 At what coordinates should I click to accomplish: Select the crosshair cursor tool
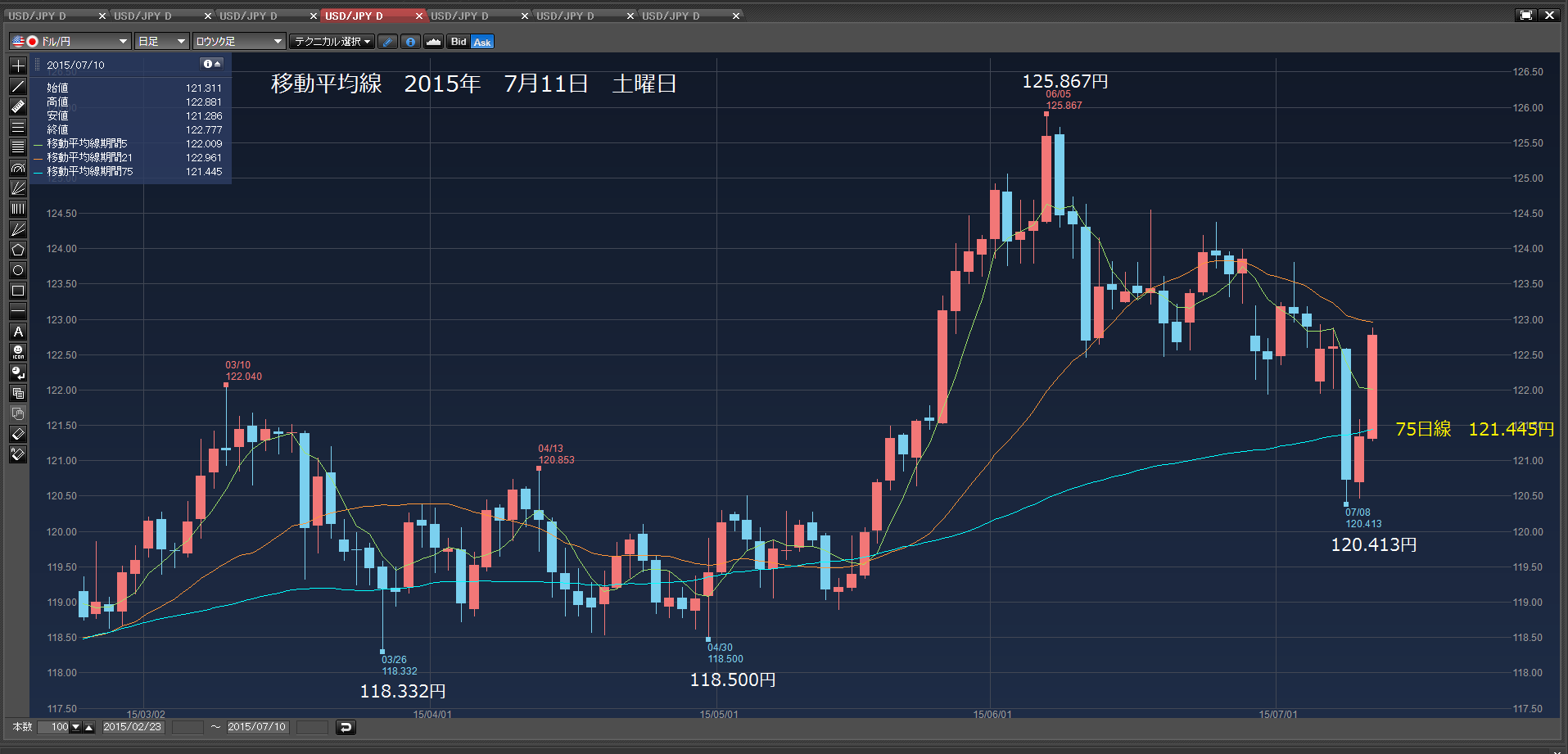[18, 65]
